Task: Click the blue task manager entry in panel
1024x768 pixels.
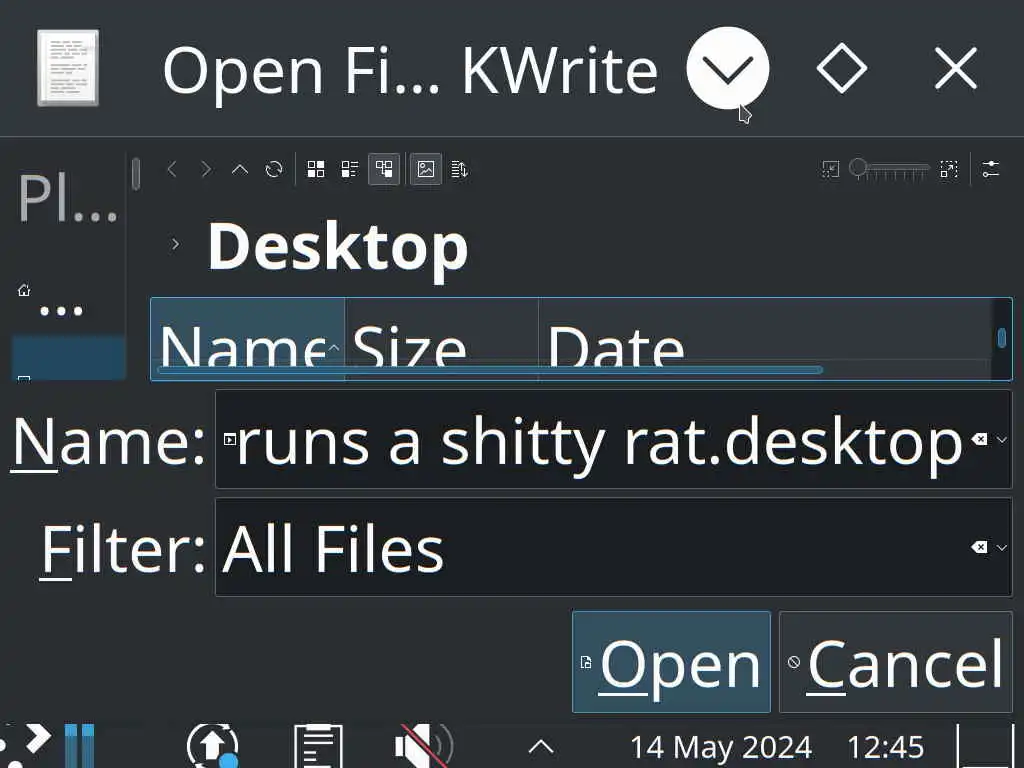Action: [80, 746]
